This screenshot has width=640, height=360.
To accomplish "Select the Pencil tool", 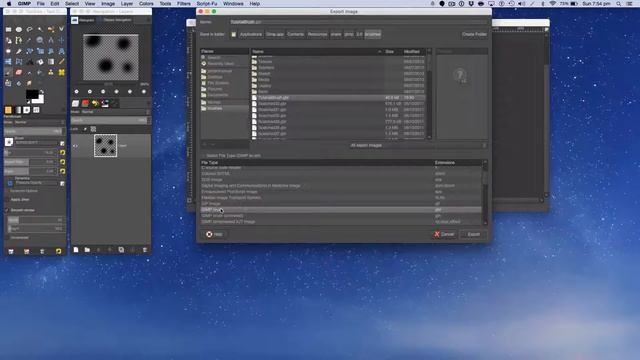I will [x=61, y=62].
